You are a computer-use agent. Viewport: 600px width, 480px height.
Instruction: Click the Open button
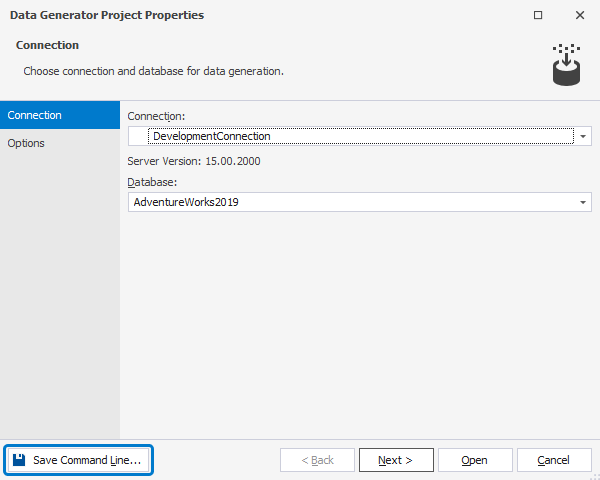[x=474, y=460]
